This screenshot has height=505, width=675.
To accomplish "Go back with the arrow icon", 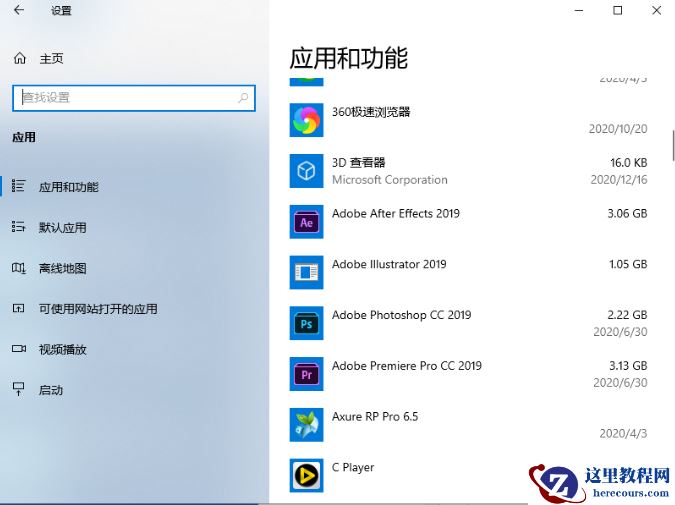I will 19,10.
